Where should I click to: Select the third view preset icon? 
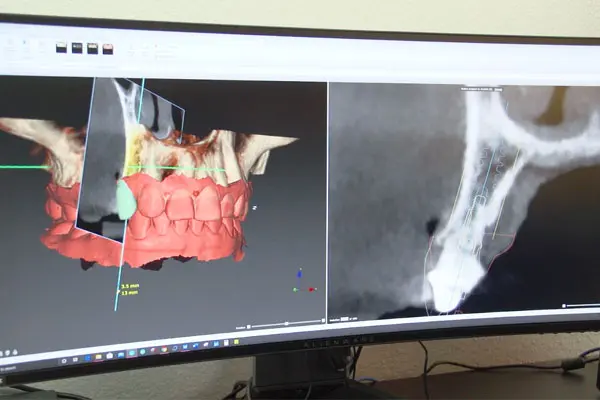pos(92,49)
